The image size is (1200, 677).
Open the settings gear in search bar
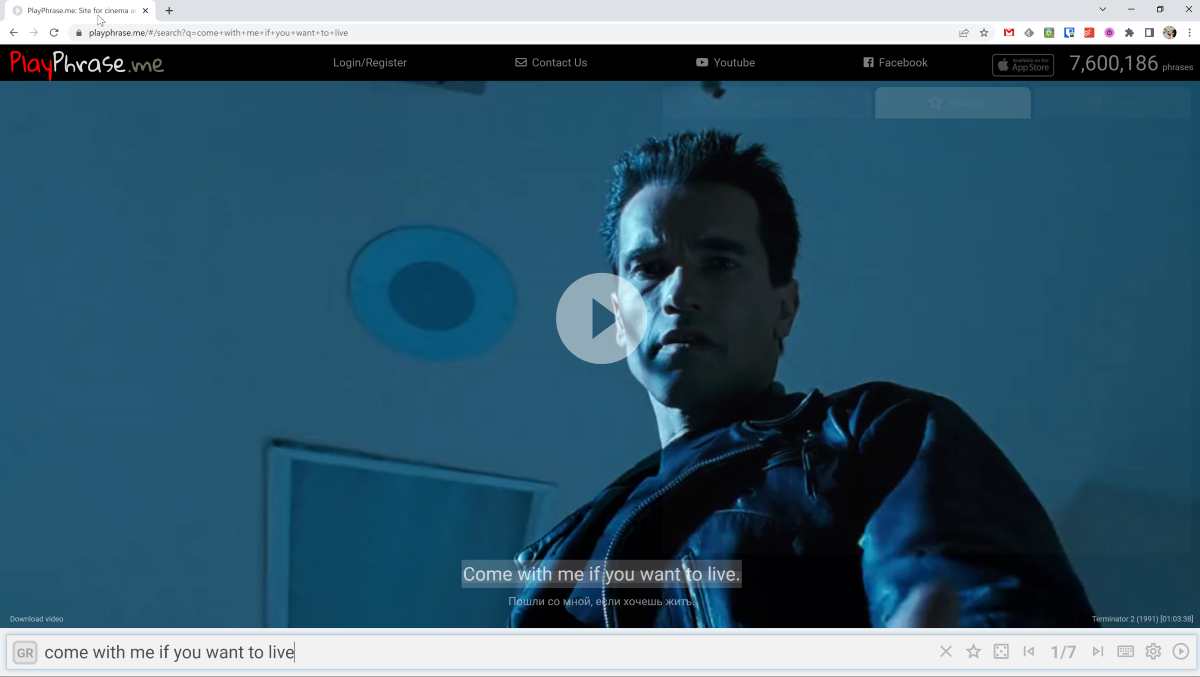tap(1153, 652)
